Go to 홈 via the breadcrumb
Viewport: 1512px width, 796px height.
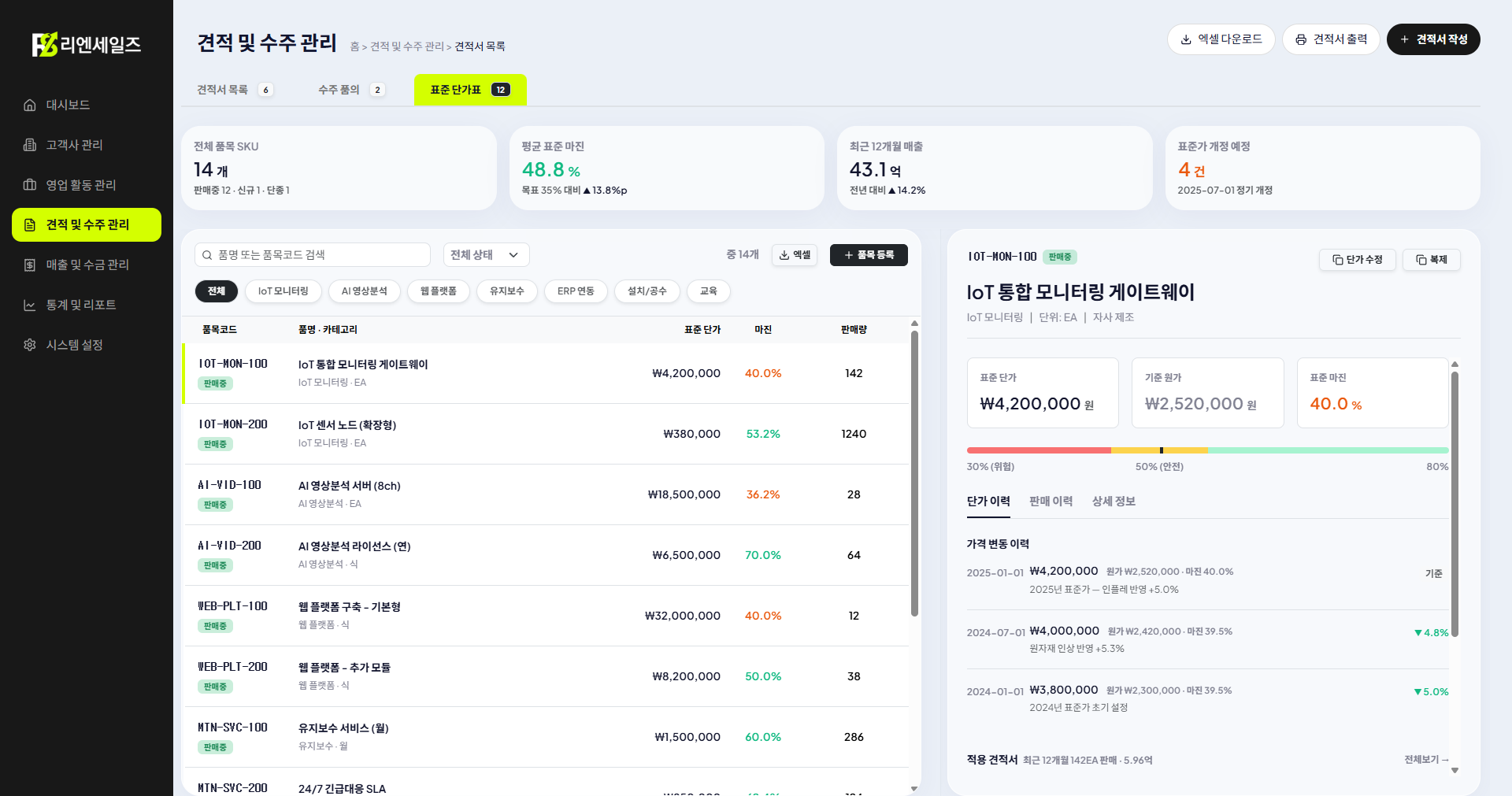pos(354,46)
